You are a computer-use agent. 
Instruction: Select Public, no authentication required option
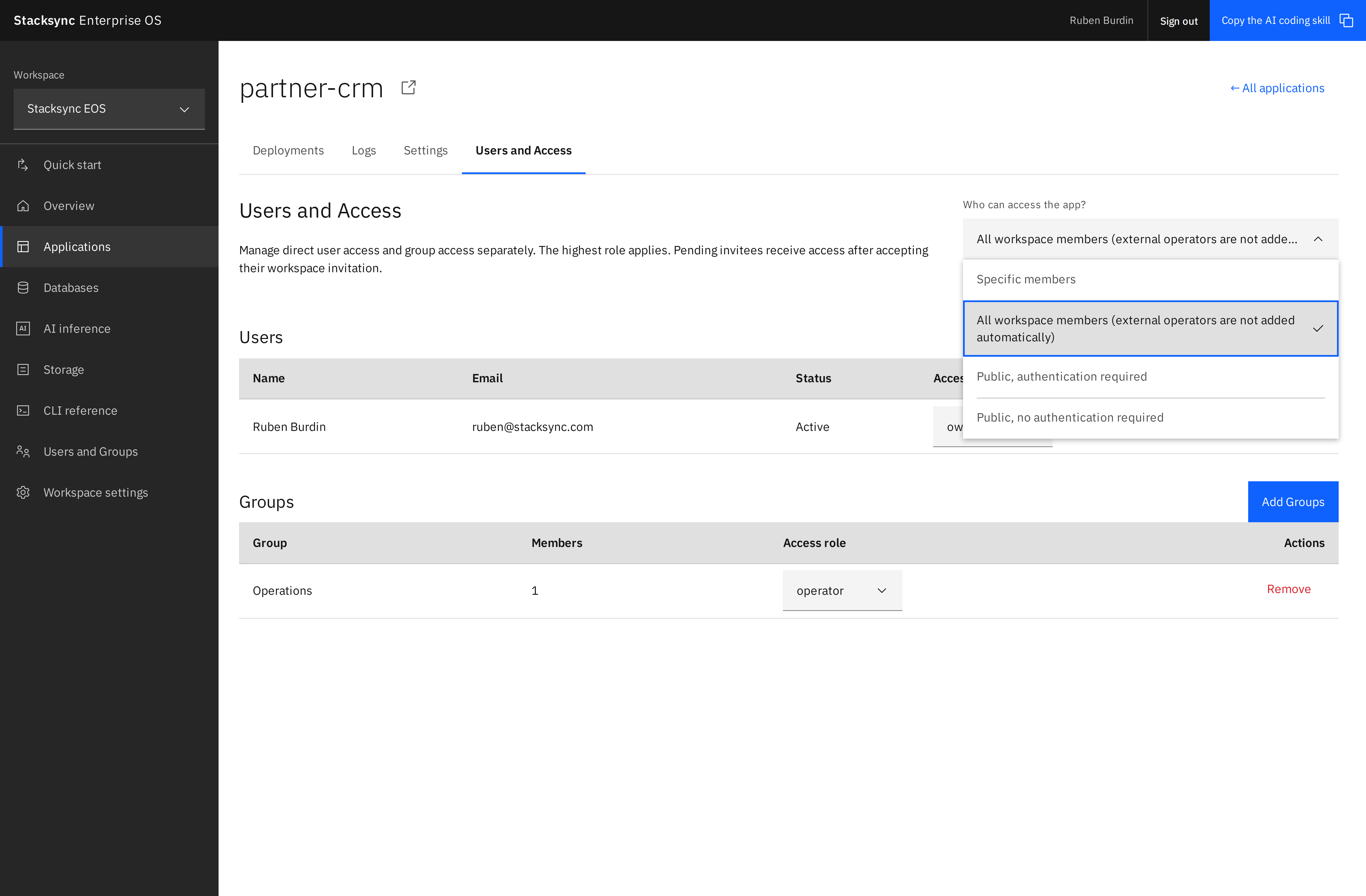(x=1150, y=418)
